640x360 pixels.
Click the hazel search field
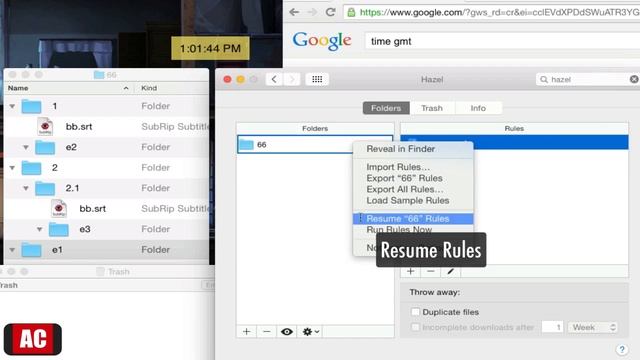coord(588,79)
